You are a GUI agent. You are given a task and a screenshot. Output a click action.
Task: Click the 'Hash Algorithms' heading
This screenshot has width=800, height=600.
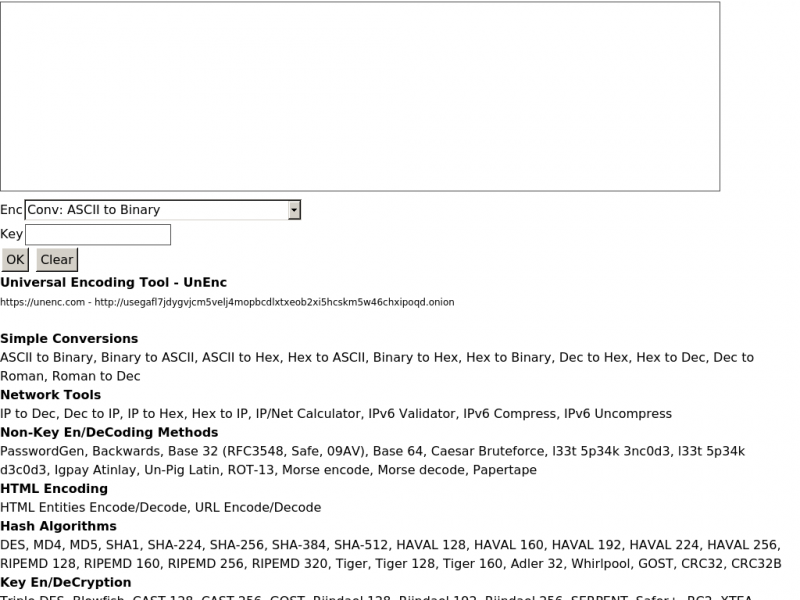coord(58,526)
